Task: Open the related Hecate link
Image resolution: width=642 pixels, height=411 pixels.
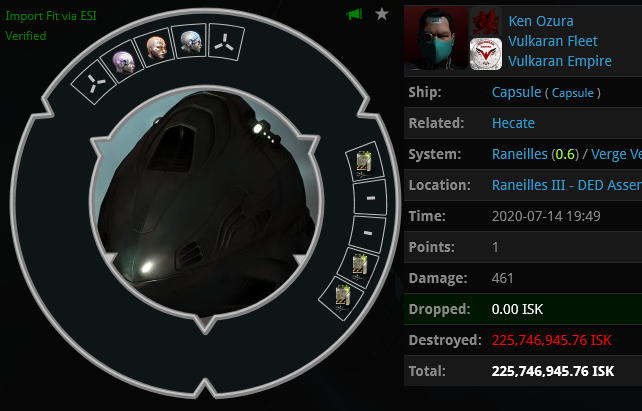Action: tap(513, 123)
